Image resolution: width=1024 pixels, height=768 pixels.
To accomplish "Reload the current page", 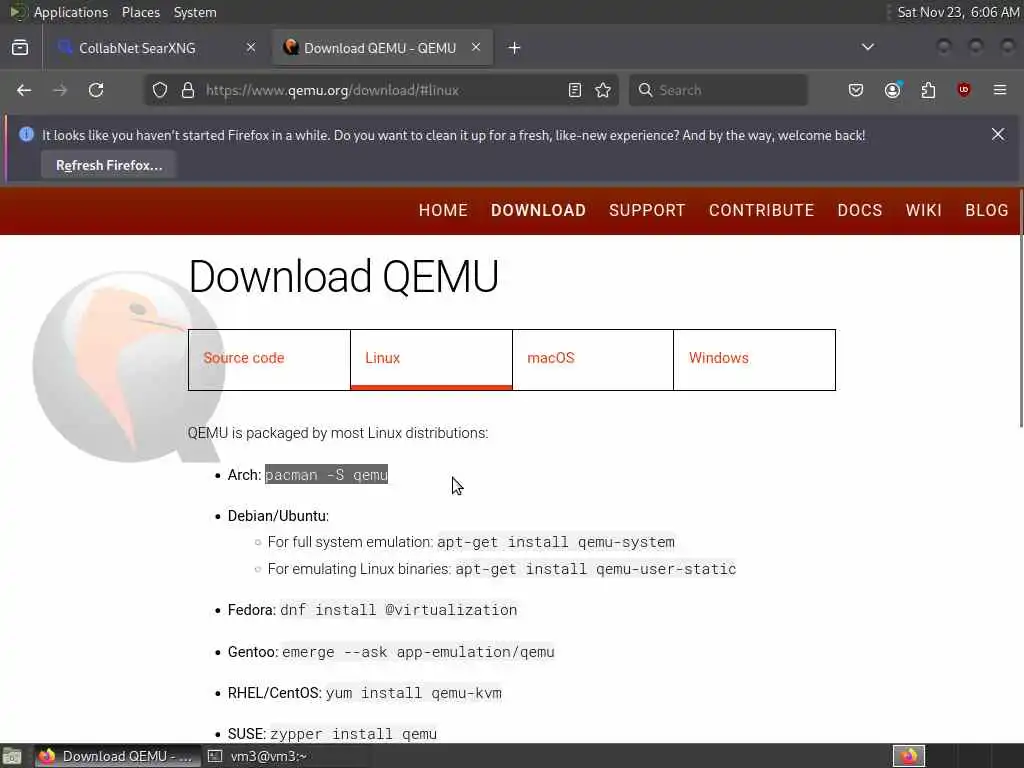I will (96, 90).
